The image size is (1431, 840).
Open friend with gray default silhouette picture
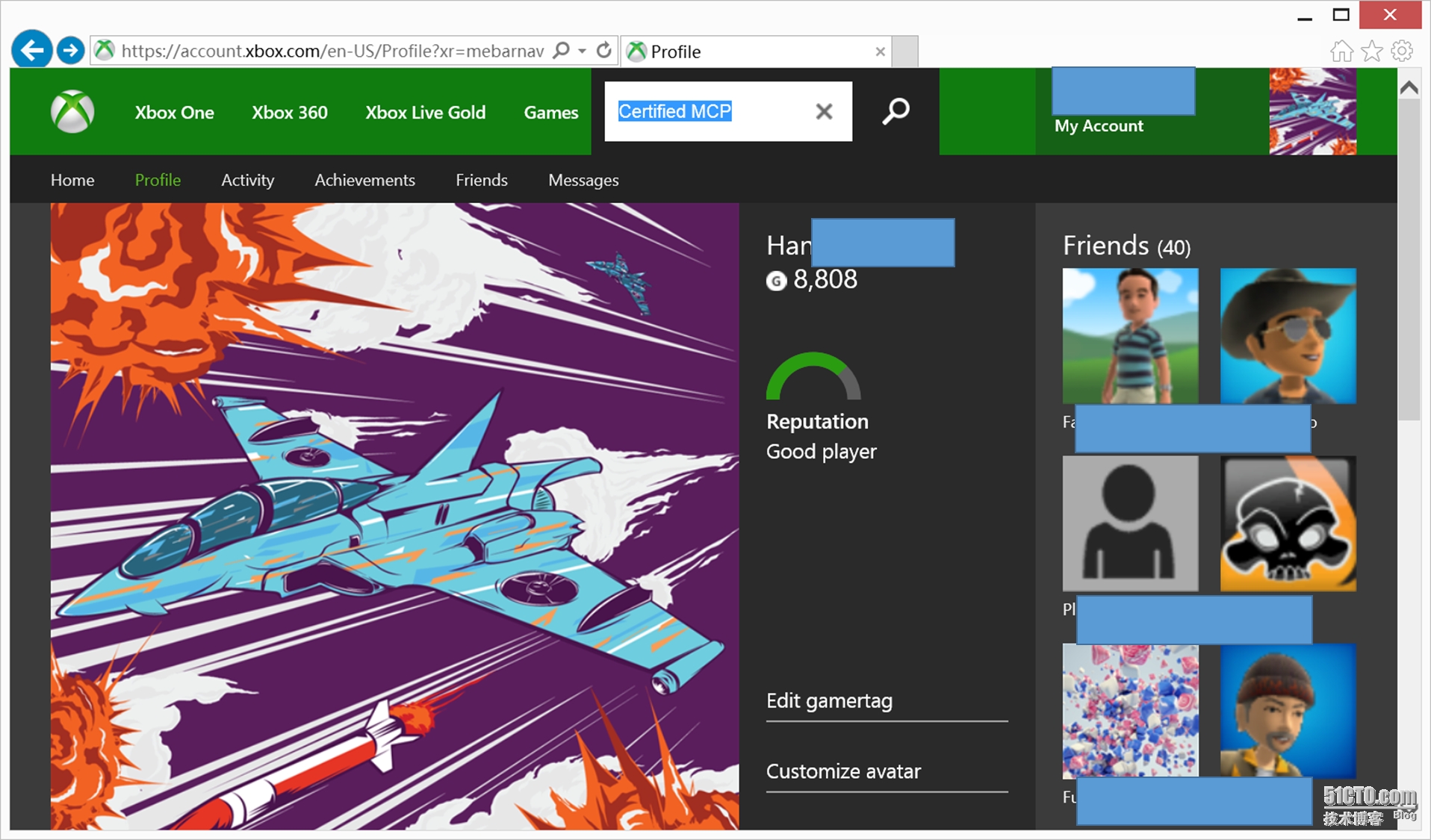pos(1131,523)
